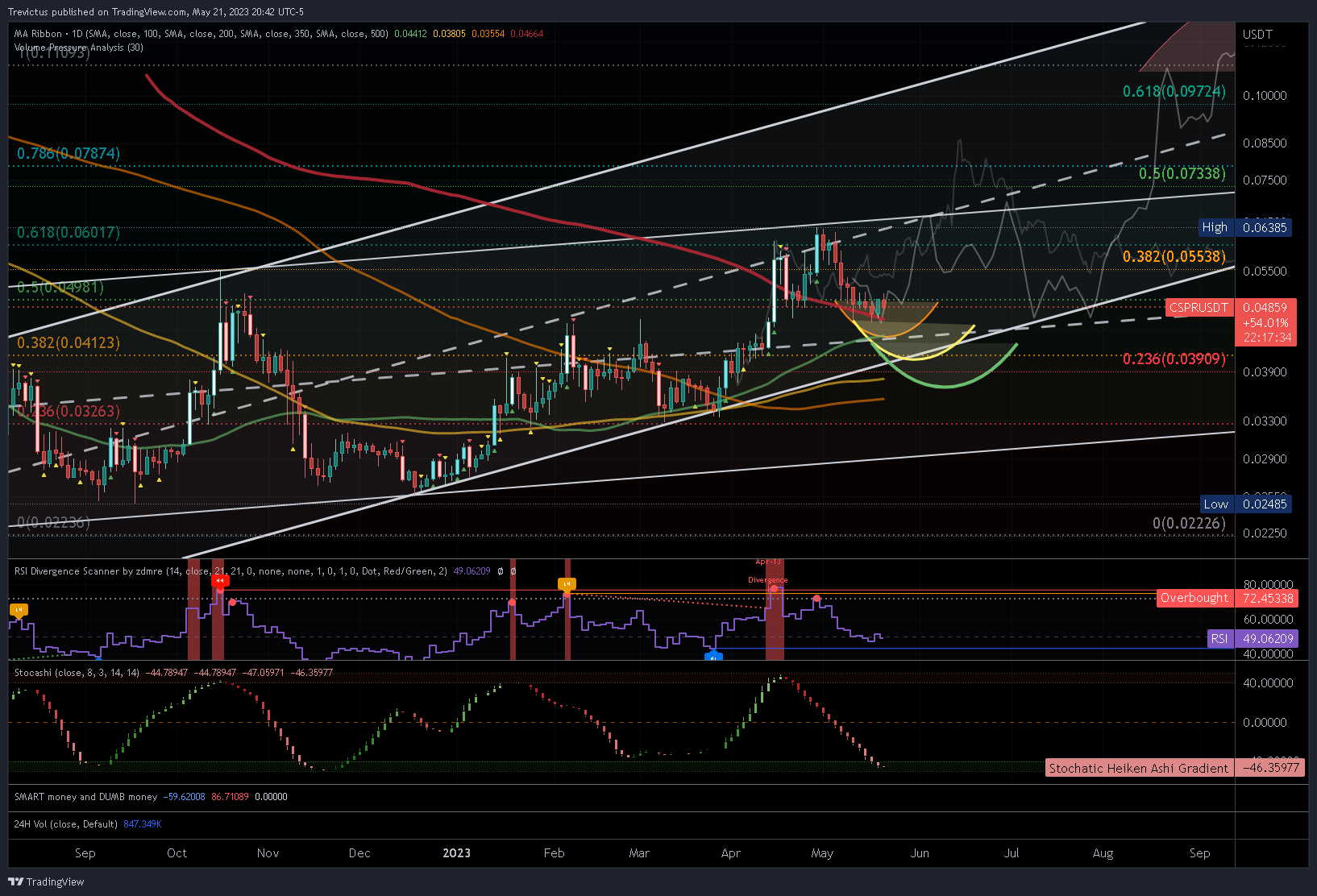Screen dimensions: 1317x896
Task: Click the 0(0.02226) Fibonacci label
Action: point(1189,524)
